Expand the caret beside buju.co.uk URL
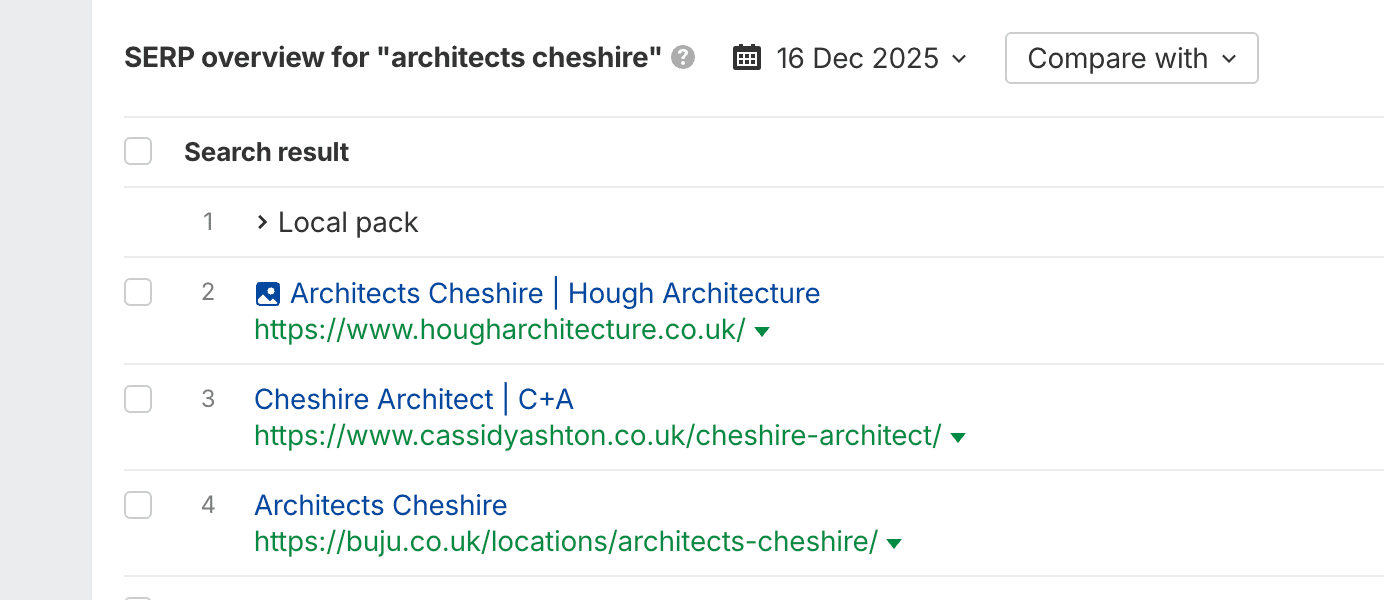The width and height of the screenshot is (1384, 600). 894,543
